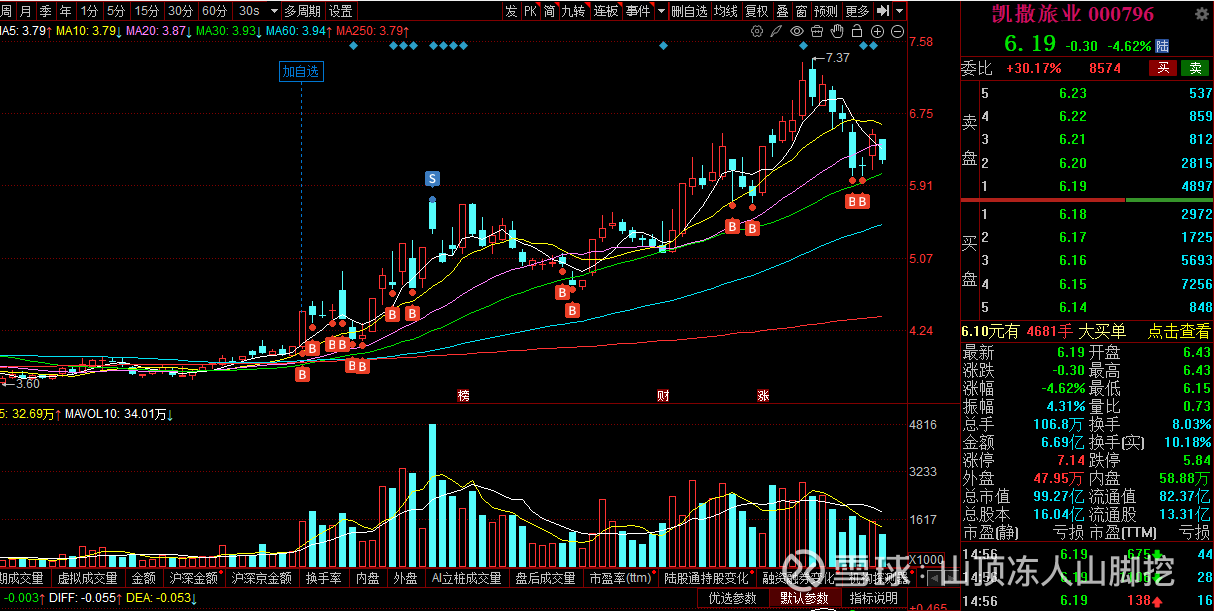
Task: Click the 财 event marker under the chart
Action: pos(662,395)
